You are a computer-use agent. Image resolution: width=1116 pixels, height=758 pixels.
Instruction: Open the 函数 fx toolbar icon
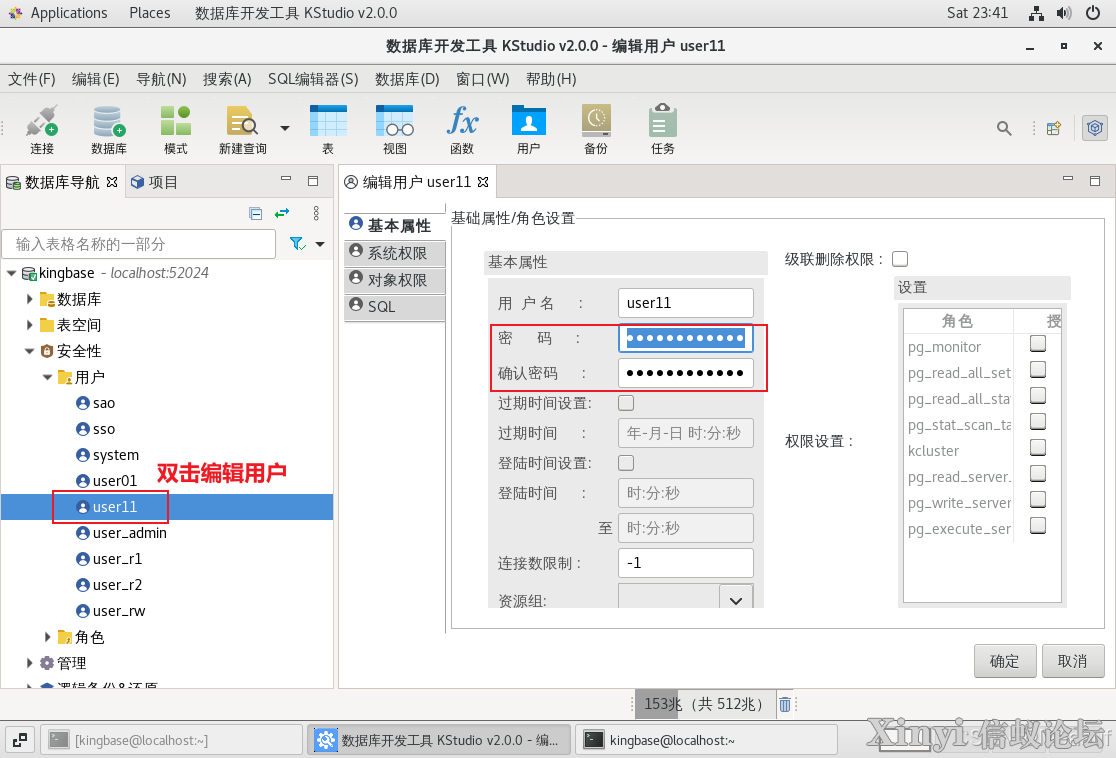point(462,130)
